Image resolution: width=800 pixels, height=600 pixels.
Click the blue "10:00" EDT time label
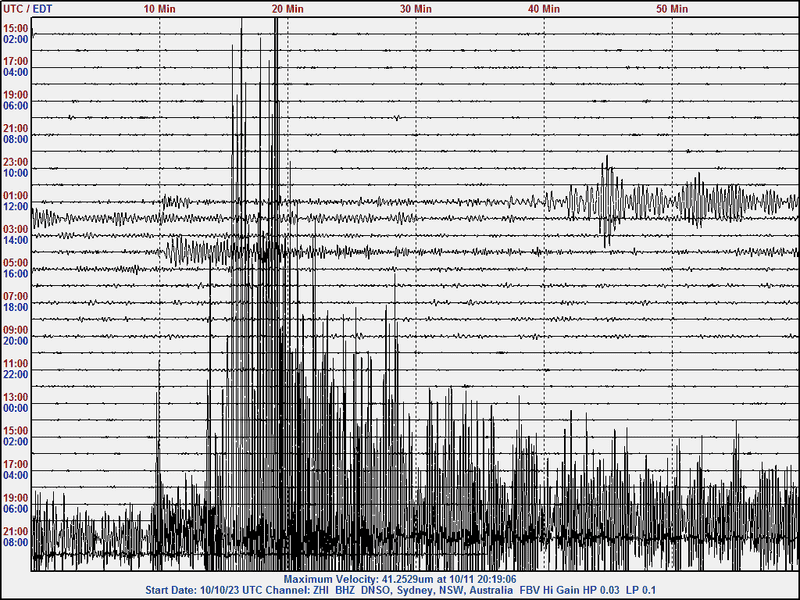(x=16, y=173)
